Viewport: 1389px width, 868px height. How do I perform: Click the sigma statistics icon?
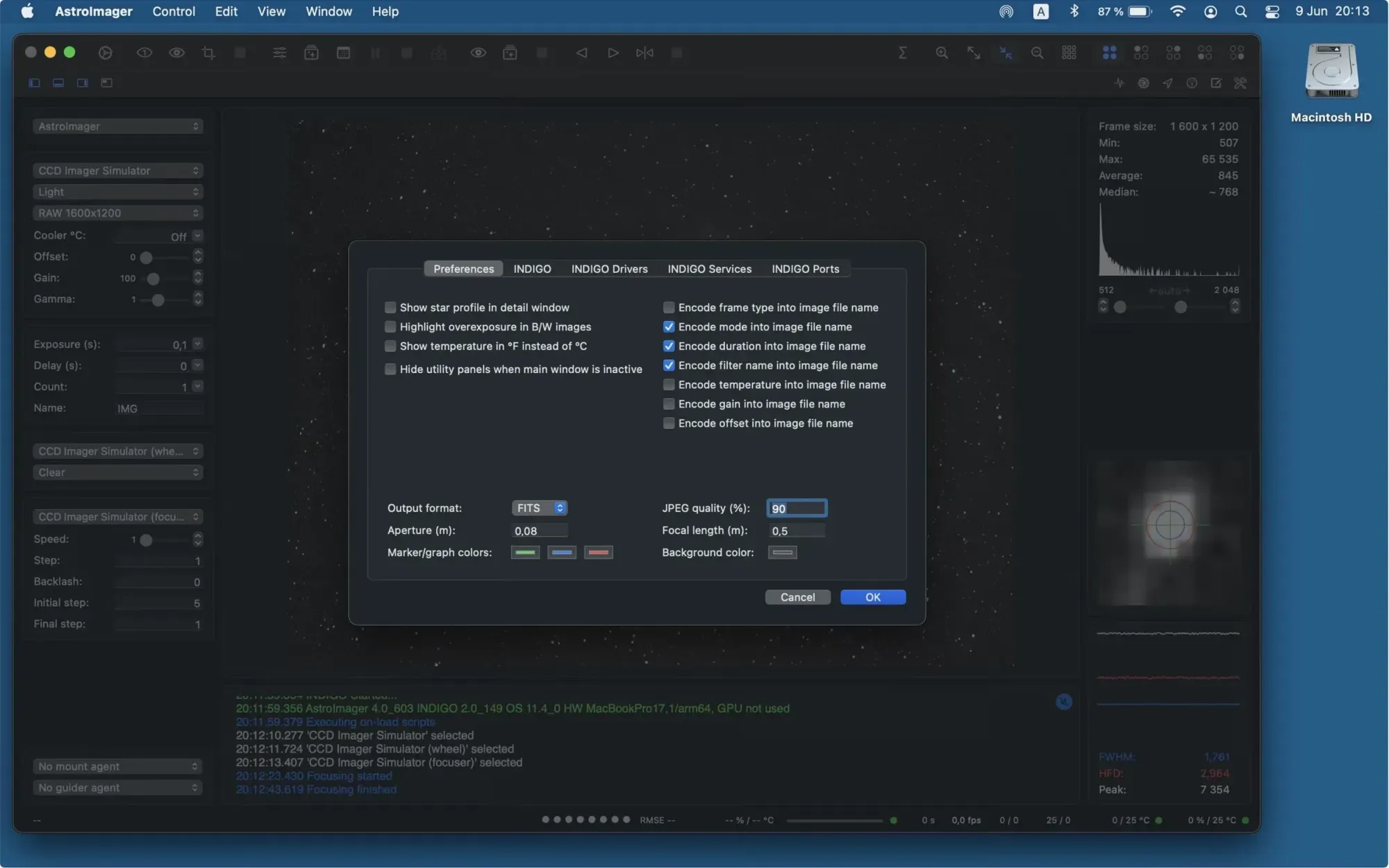point(902,53)
